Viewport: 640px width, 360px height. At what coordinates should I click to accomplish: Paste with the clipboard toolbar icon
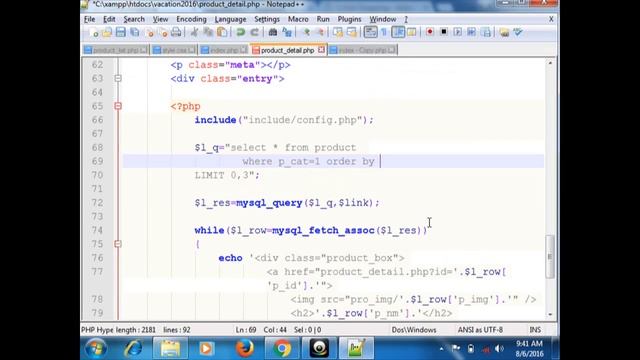point(222,32)
